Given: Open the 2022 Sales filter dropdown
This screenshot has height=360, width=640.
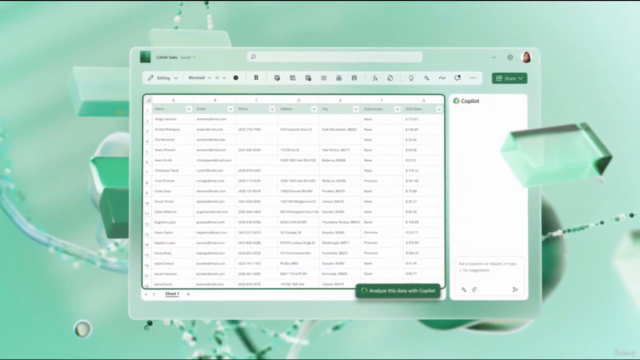Looking at the screenshot, I should click(439, 109).
